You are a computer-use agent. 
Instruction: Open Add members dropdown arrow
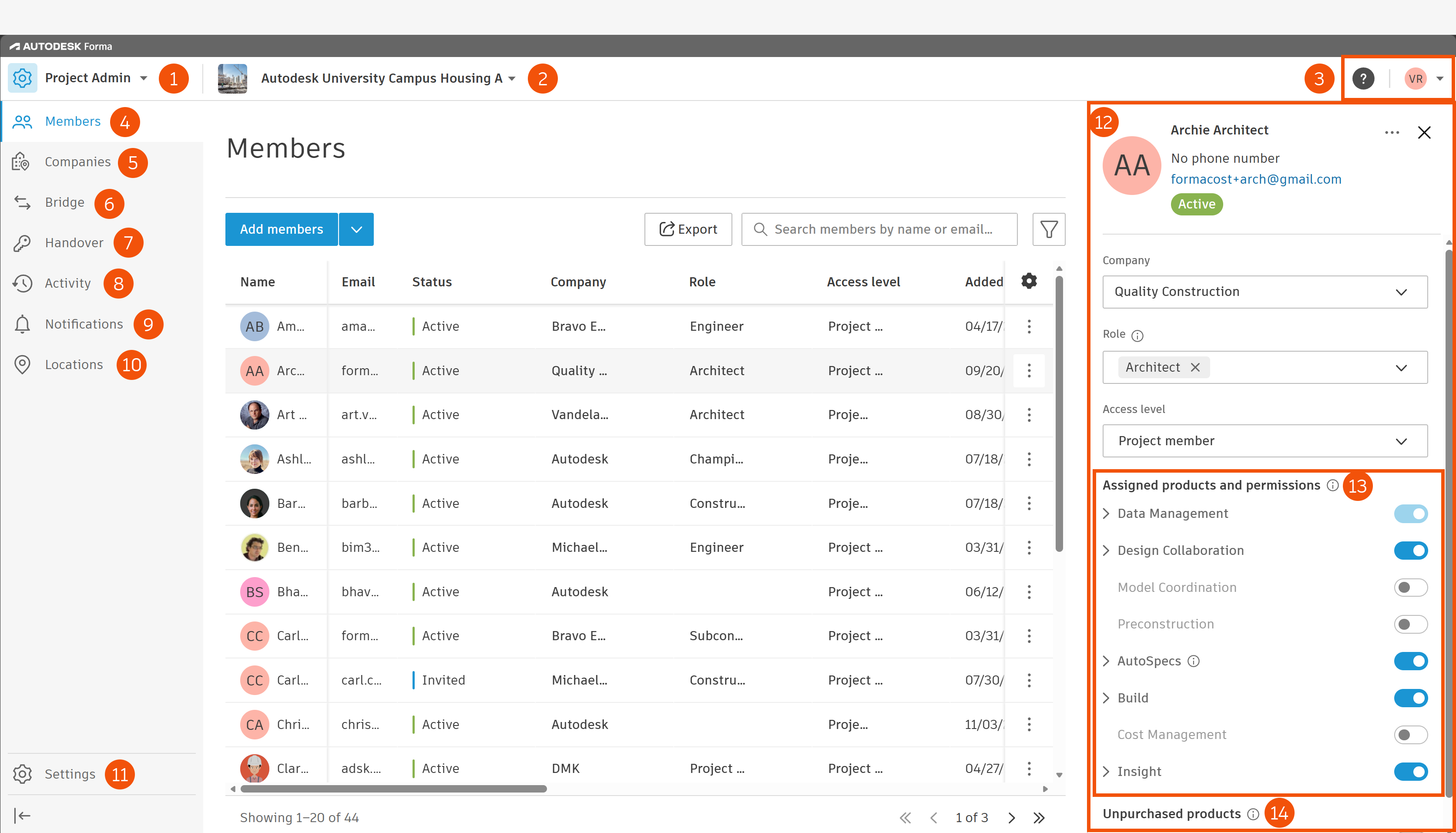point(356,229)
